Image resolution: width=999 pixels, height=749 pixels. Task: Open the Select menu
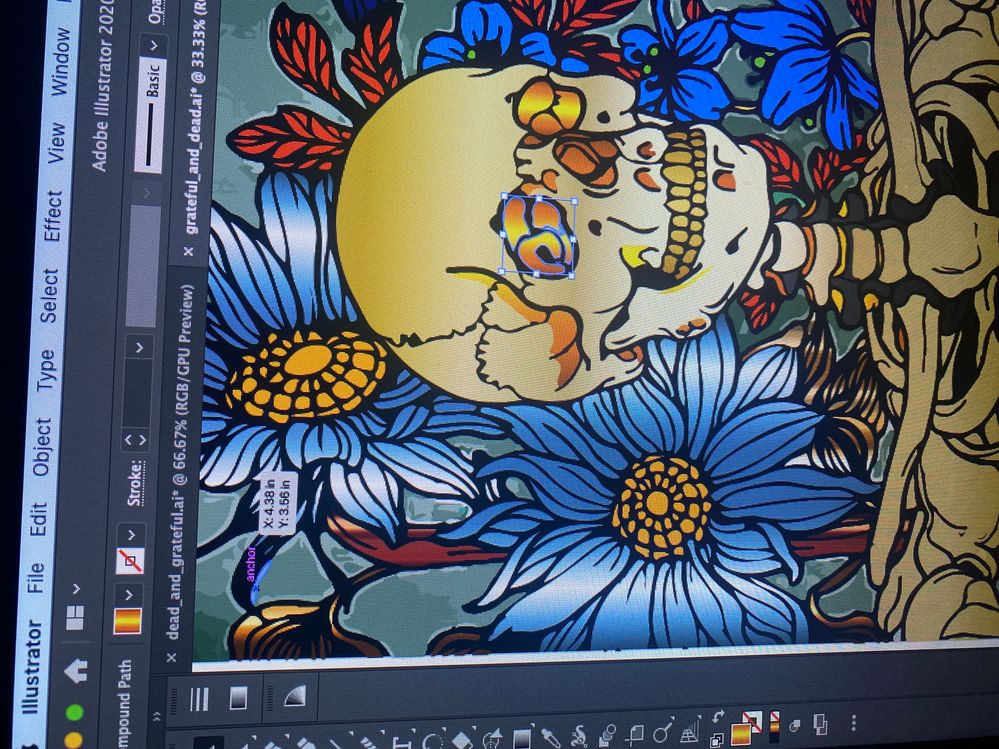(49, 295)
